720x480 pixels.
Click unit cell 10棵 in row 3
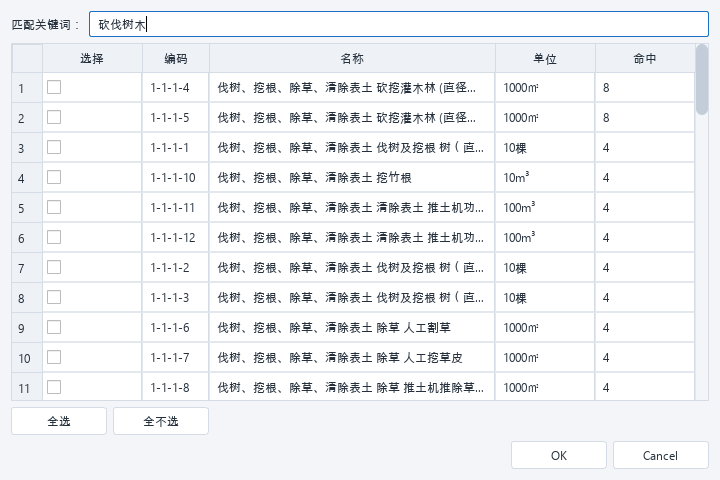(x=545, y=147)
